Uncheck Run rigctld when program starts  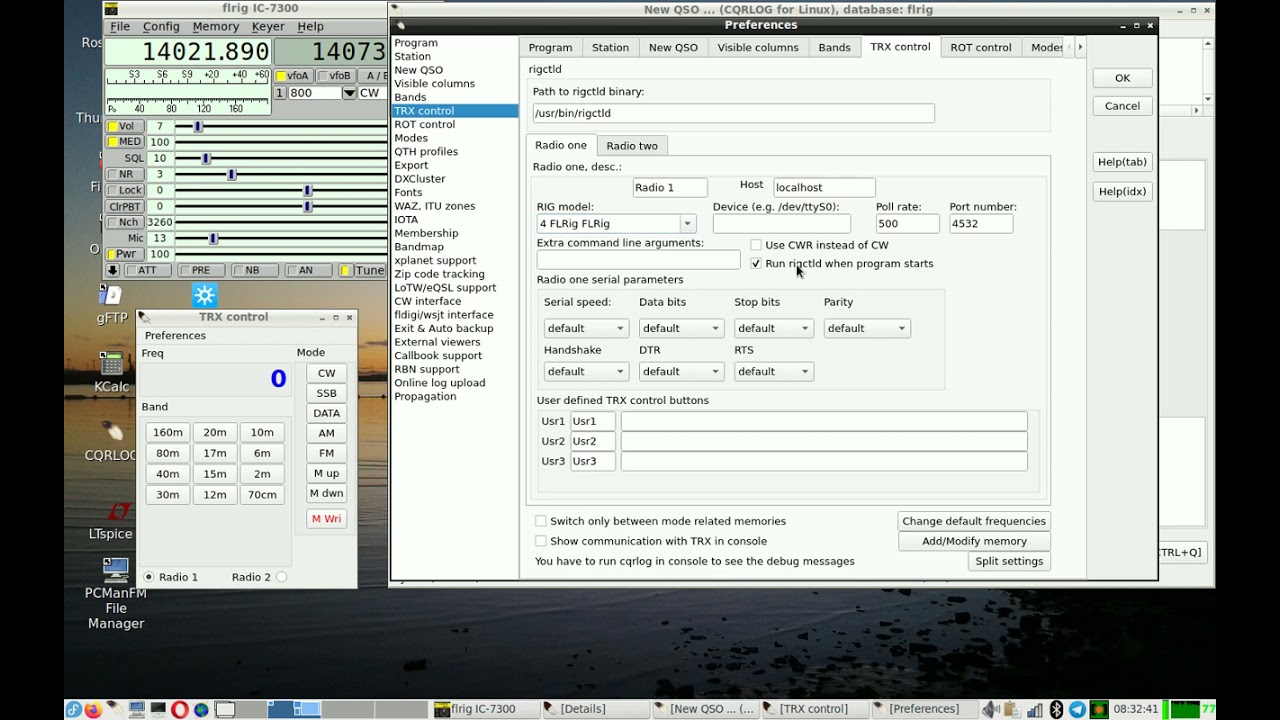pos(756,264)
